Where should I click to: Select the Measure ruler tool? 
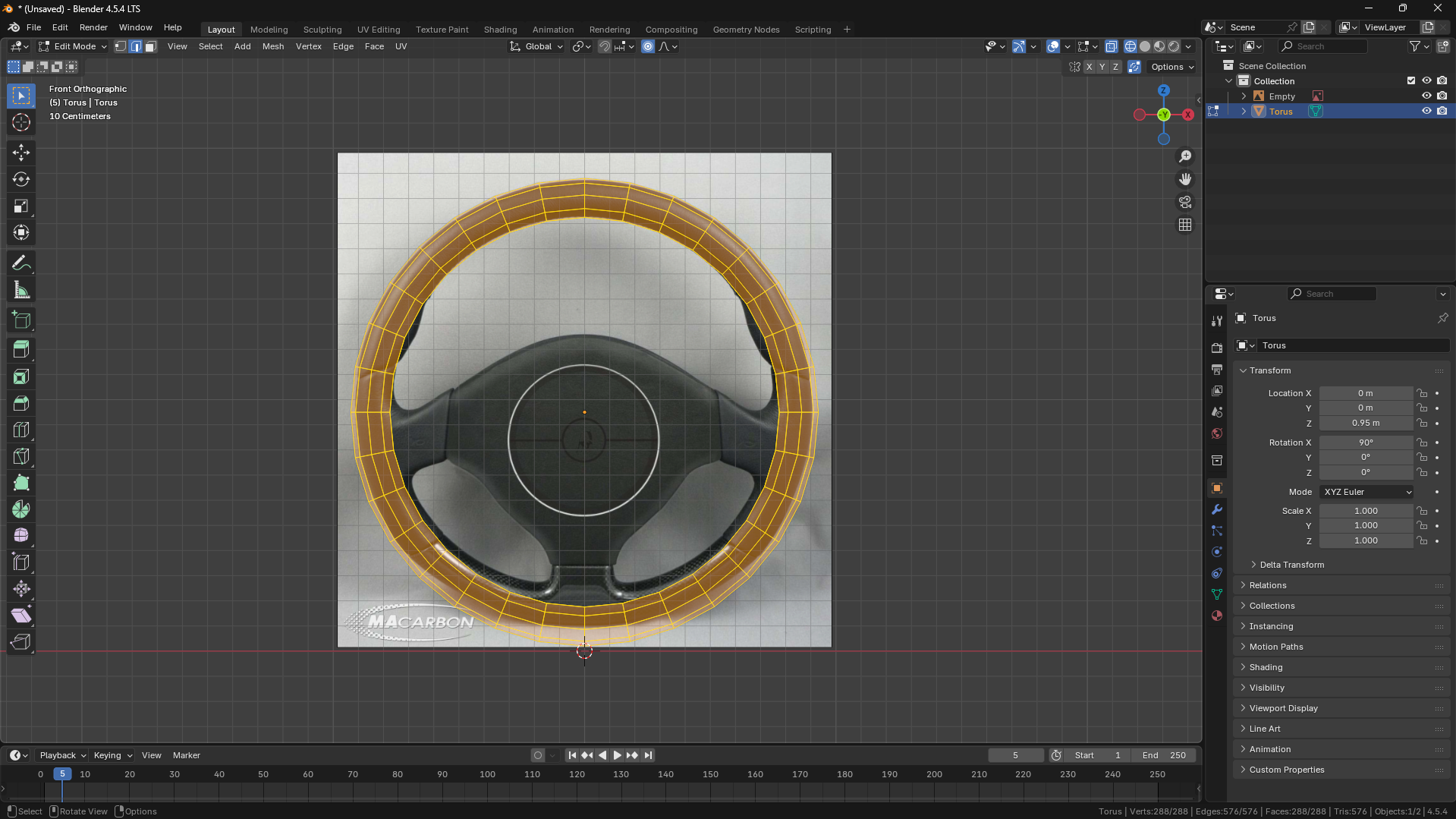(x=21, y=290)
